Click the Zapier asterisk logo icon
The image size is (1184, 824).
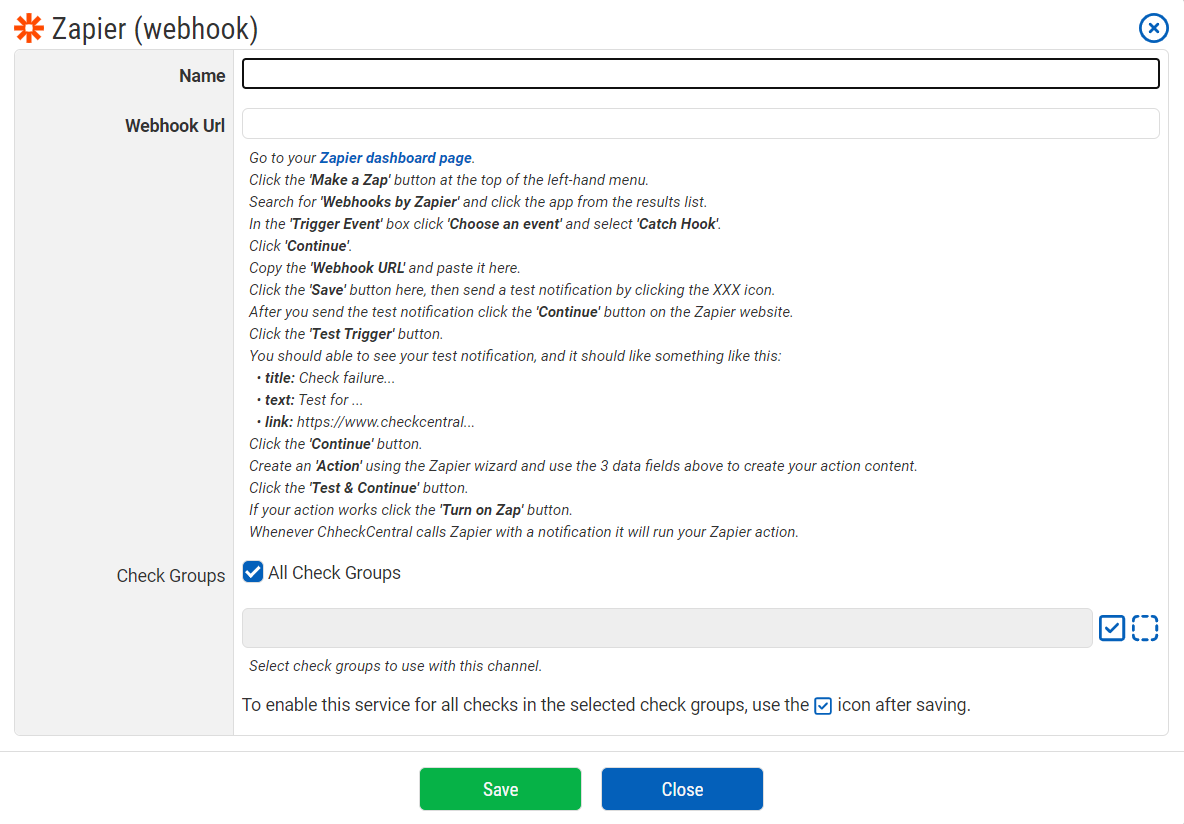point(29,29)
